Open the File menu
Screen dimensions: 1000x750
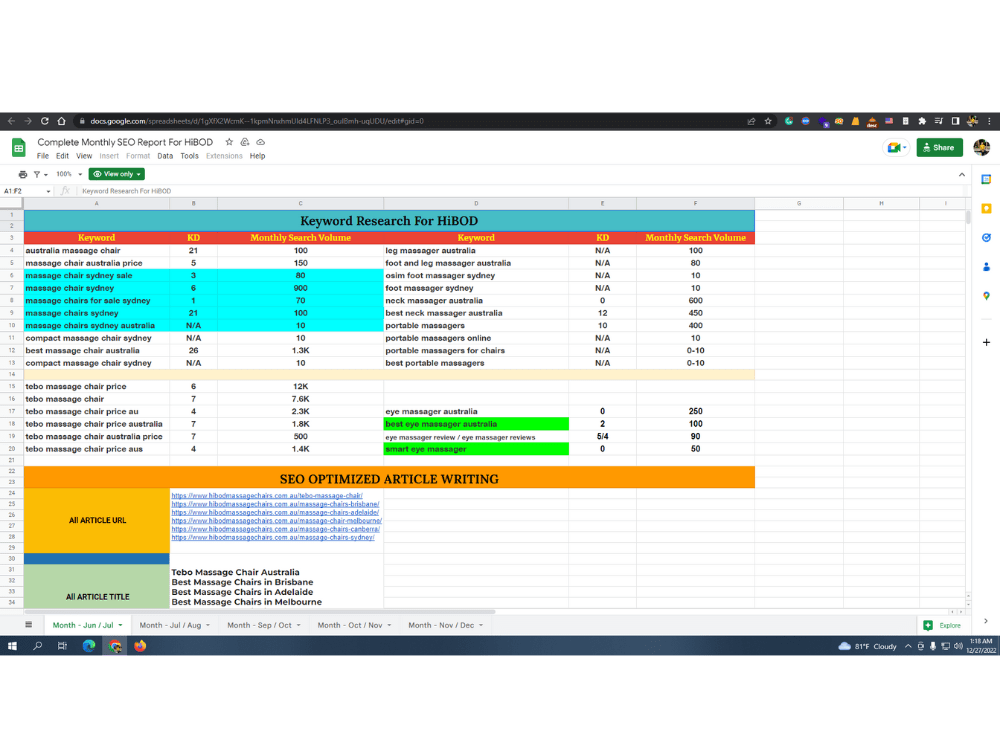43,156
